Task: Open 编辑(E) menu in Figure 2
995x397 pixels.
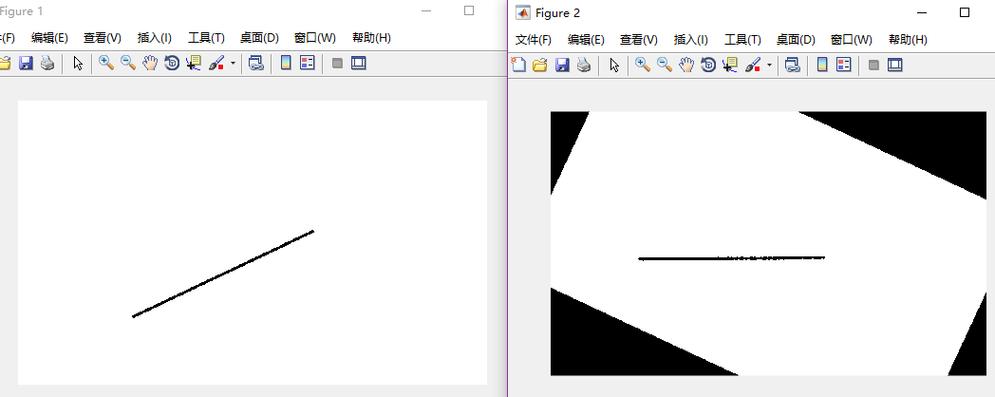Action: (586, 39)
